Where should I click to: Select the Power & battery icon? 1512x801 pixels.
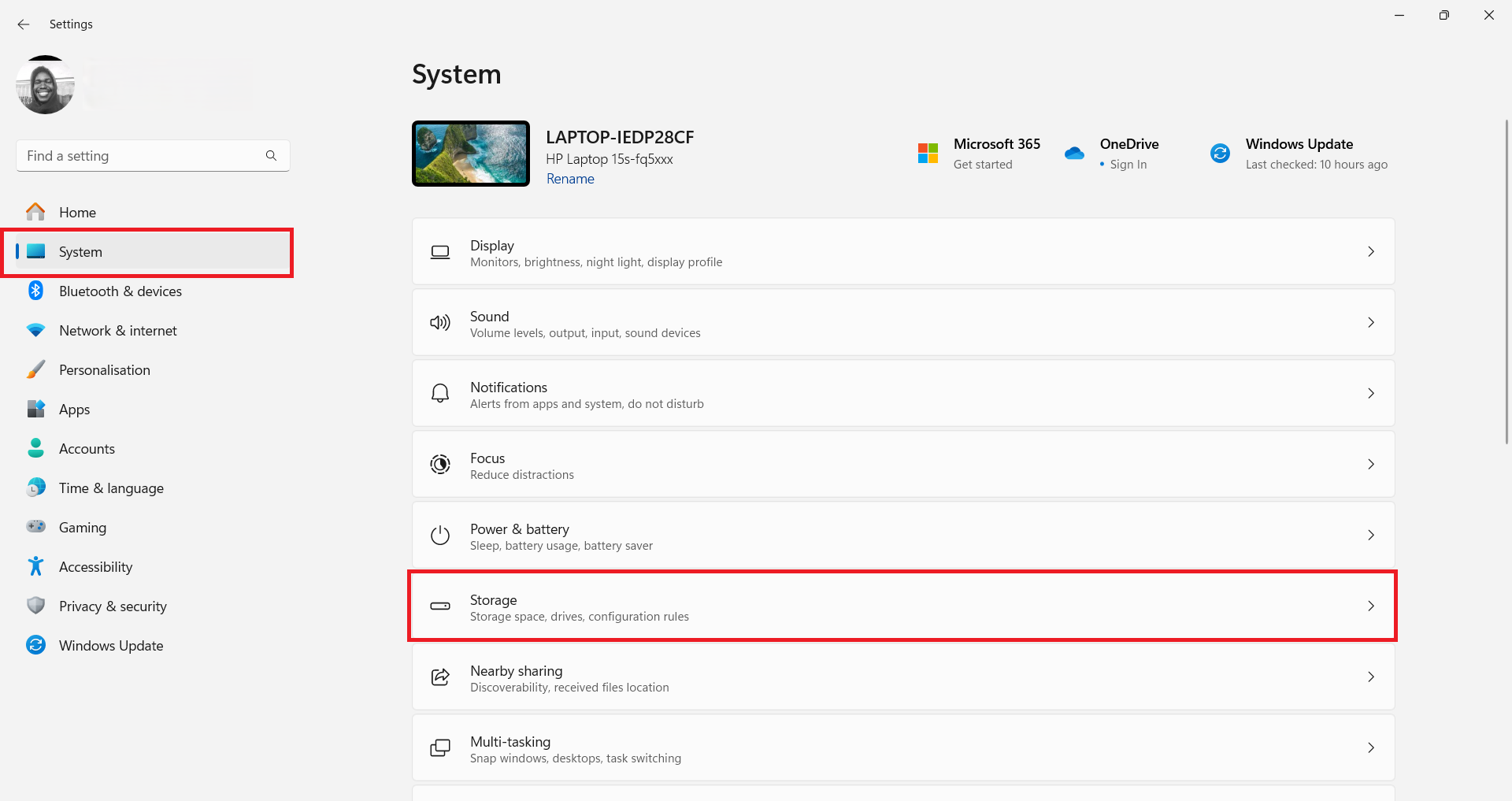(x=440, y=535)
